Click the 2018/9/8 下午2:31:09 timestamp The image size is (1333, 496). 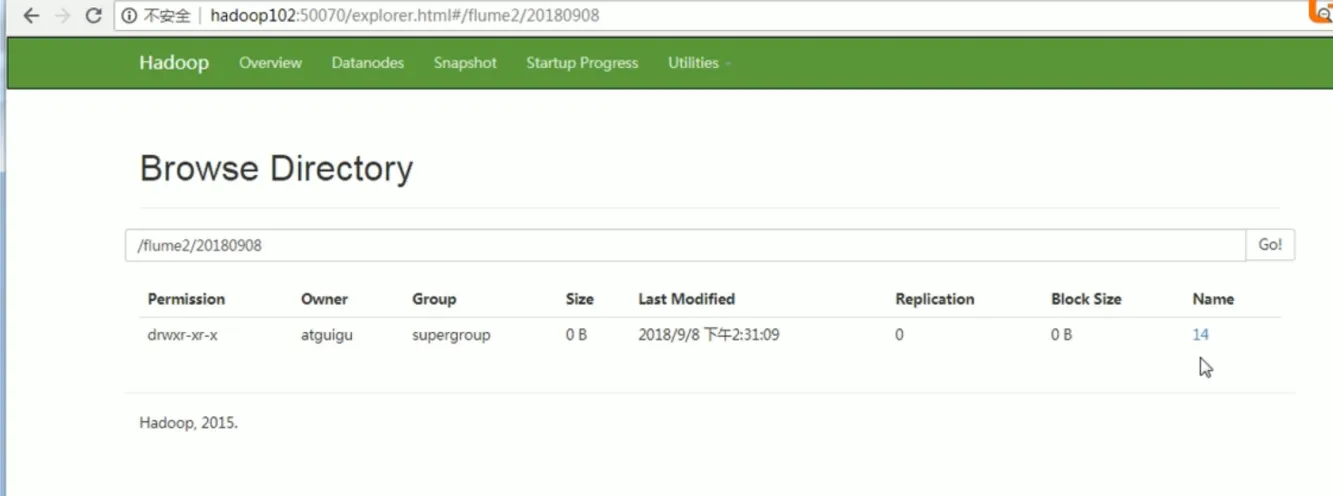click(708, 335)
